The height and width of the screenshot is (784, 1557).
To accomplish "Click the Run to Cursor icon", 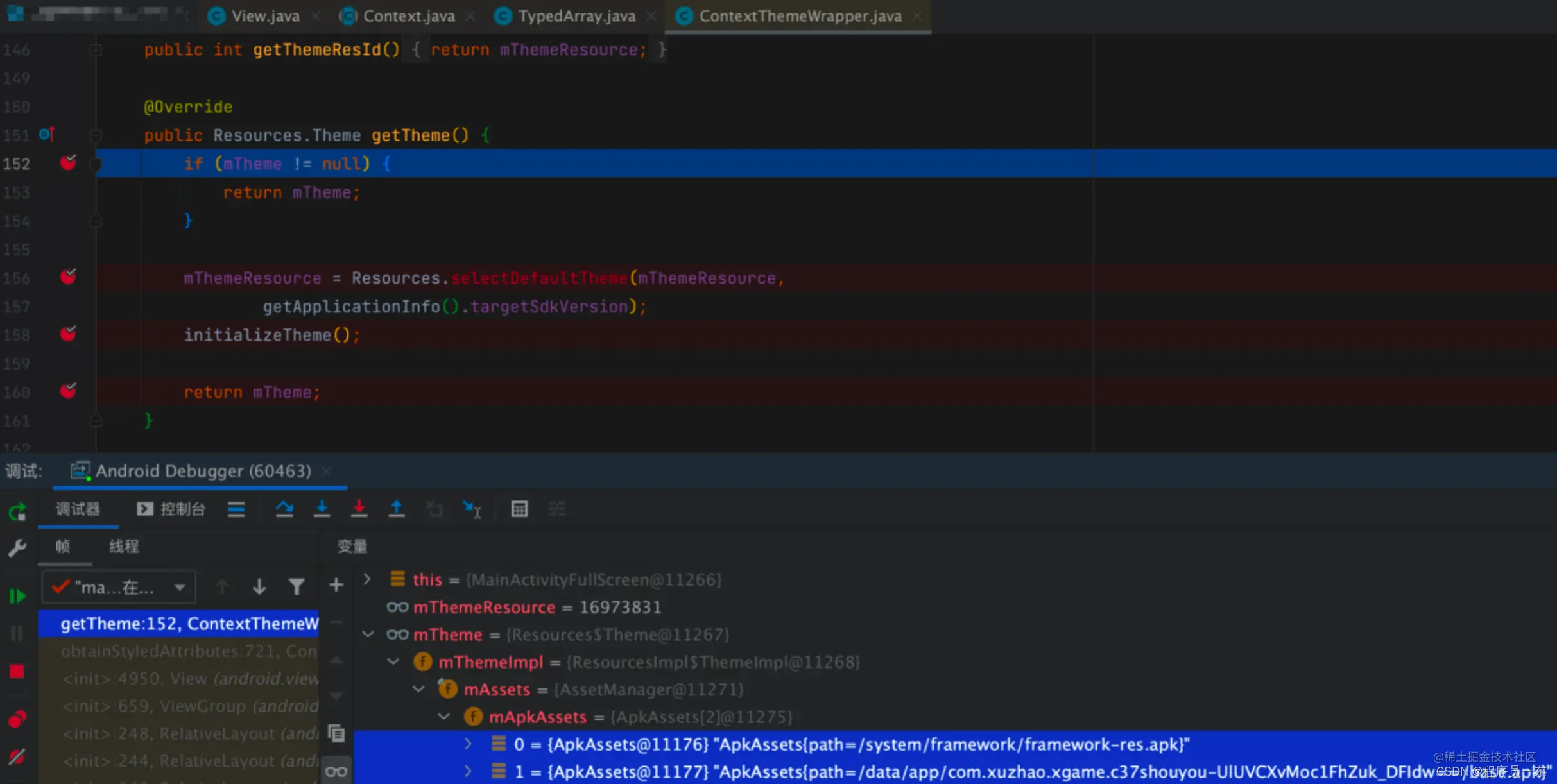I will pyautogui.click(x=472, y=509).
